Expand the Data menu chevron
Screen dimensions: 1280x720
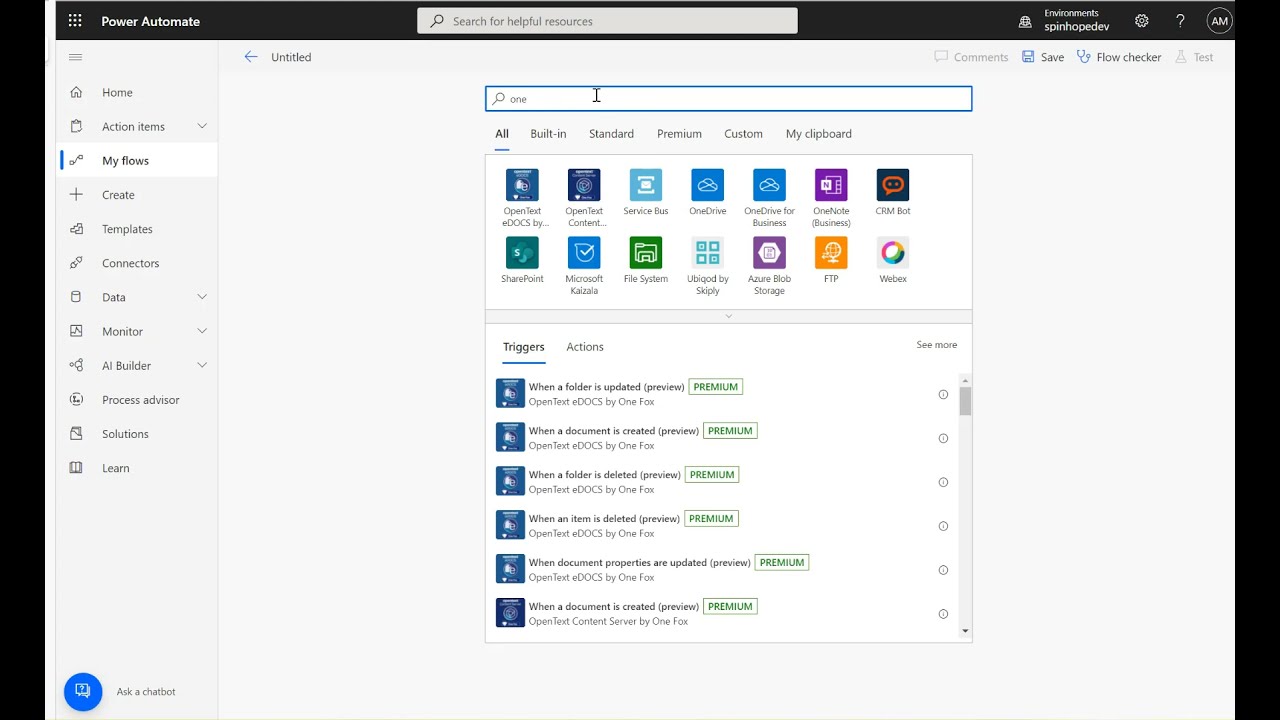coord(202,297)
